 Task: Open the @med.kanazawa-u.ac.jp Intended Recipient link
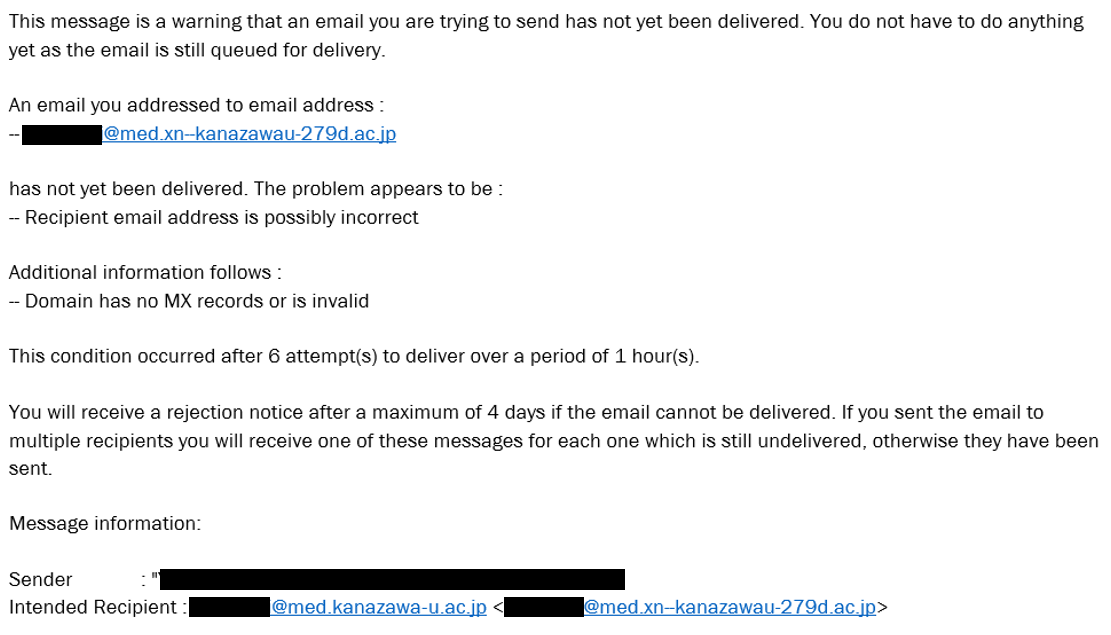click(378, 607)
